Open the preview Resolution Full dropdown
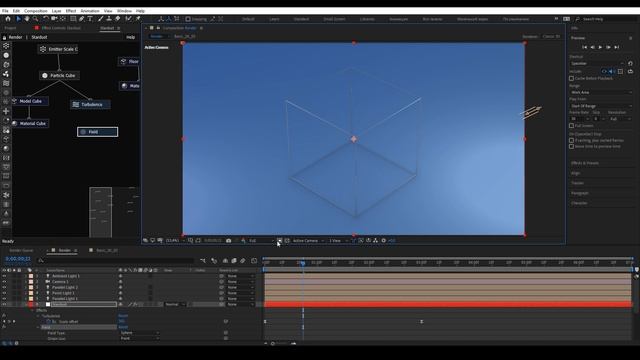 coord(620,119)
